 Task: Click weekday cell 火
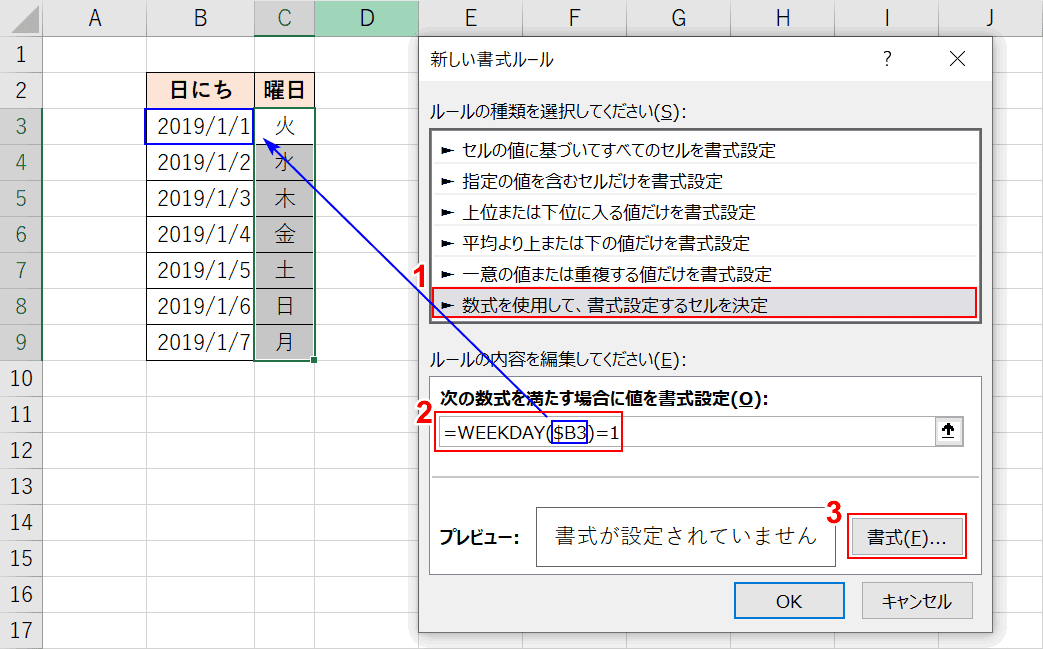pyautogui.click(x=285, y=126)
